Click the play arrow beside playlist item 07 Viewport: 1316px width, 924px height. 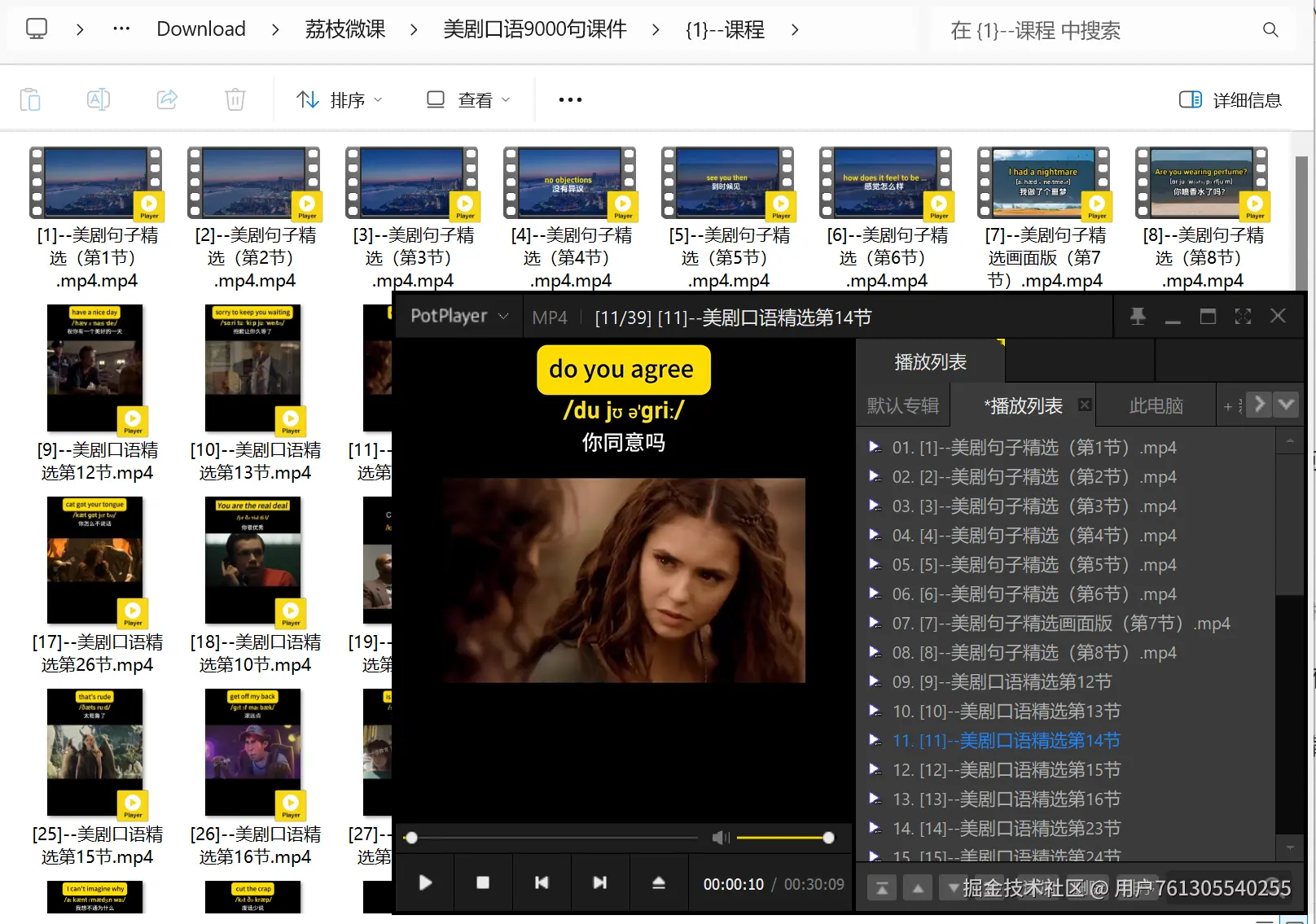click(x=875, y=623)
